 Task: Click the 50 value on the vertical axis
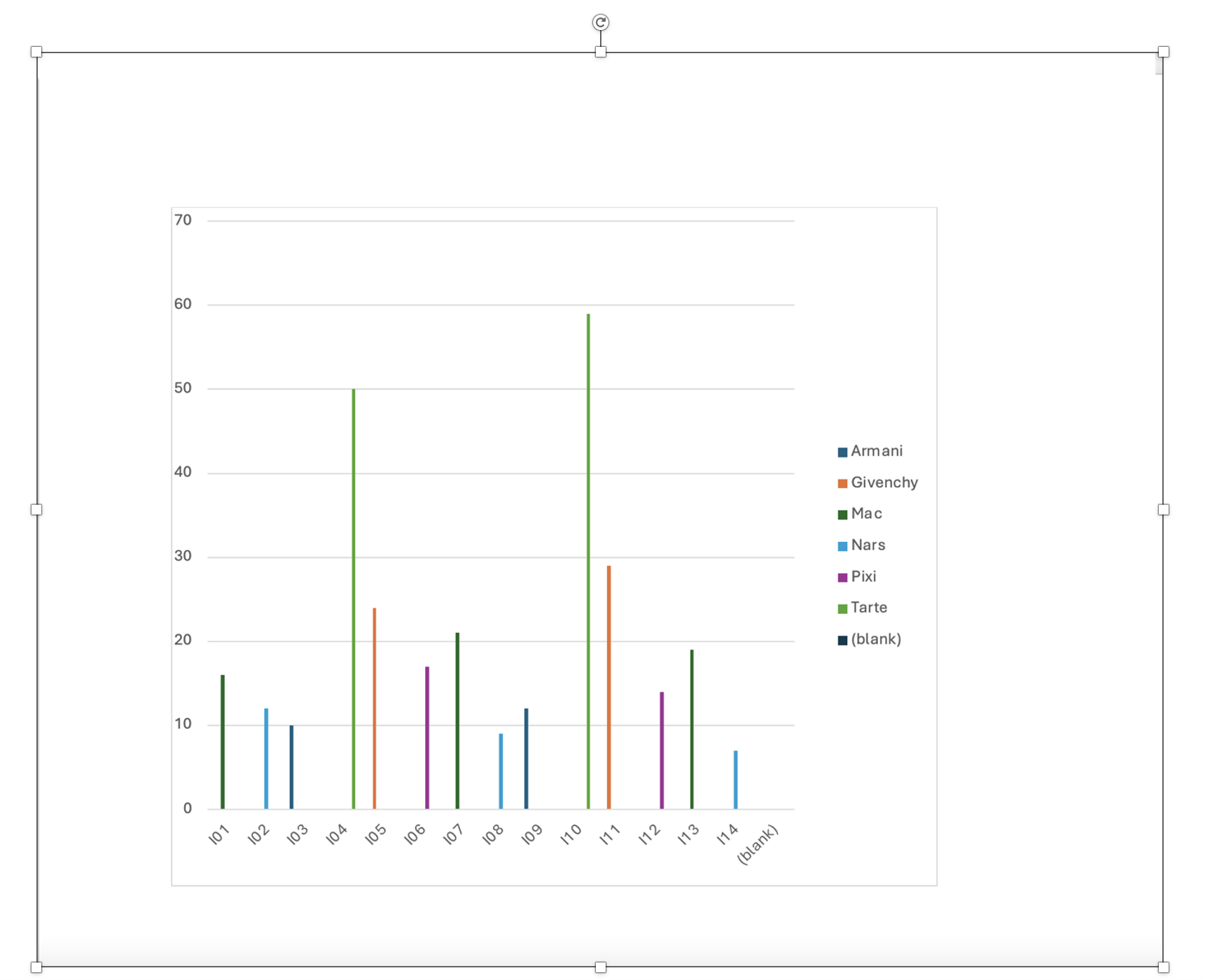(183, 388)
